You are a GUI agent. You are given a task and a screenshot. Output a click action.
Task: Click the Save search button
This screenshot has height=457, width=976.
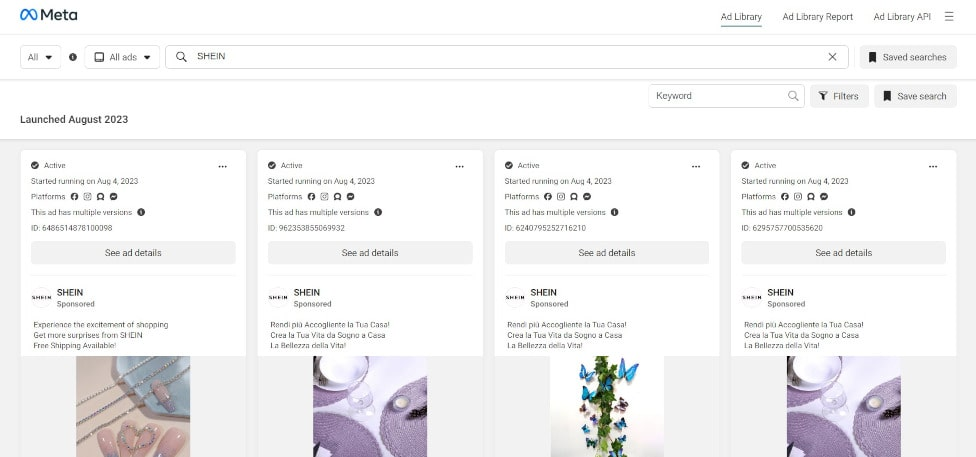pos(914,96)
